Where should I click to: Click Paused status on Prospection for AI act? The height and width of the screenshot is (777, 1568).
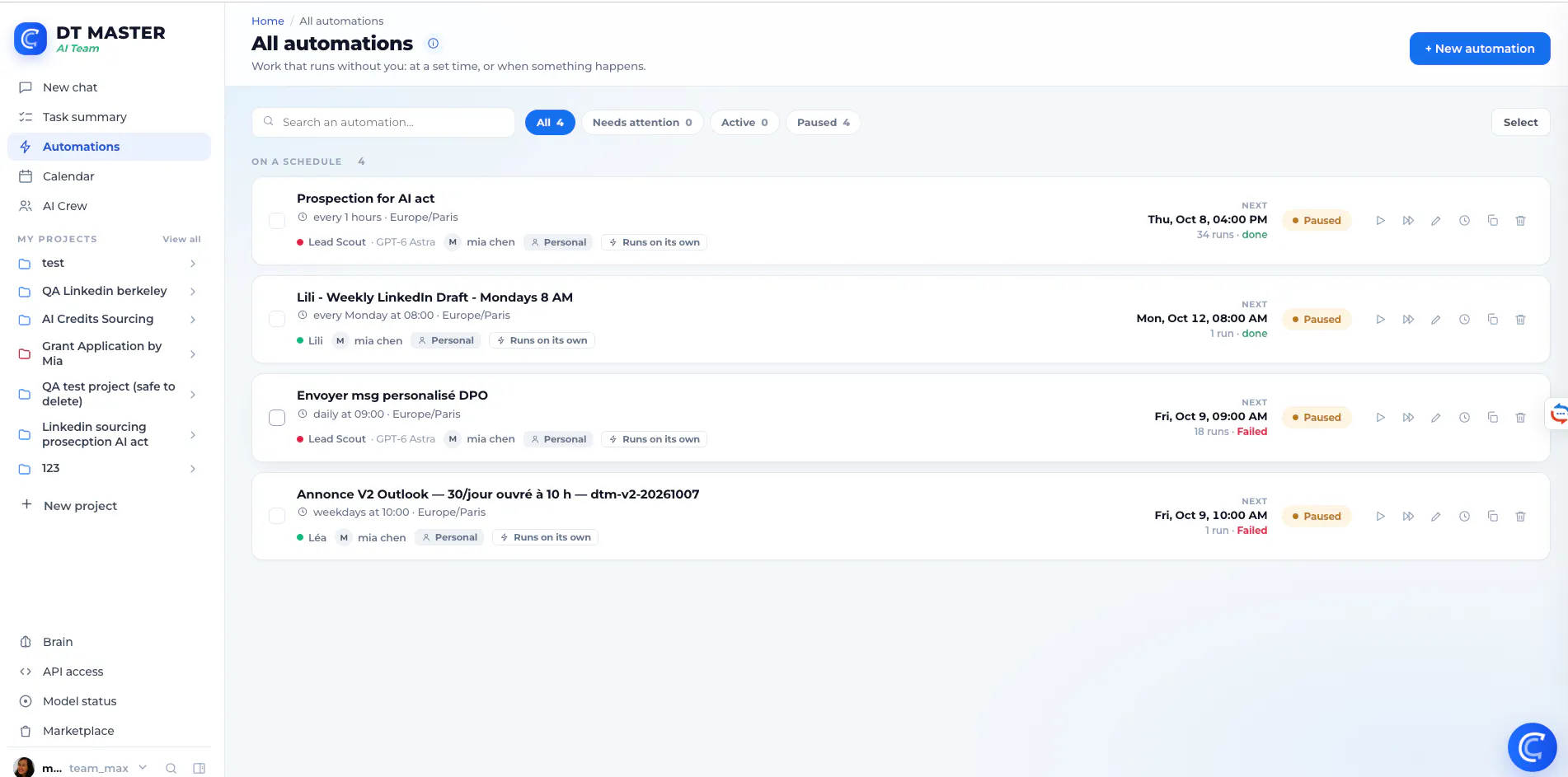pyautogui.click(x=1317, y=221)
